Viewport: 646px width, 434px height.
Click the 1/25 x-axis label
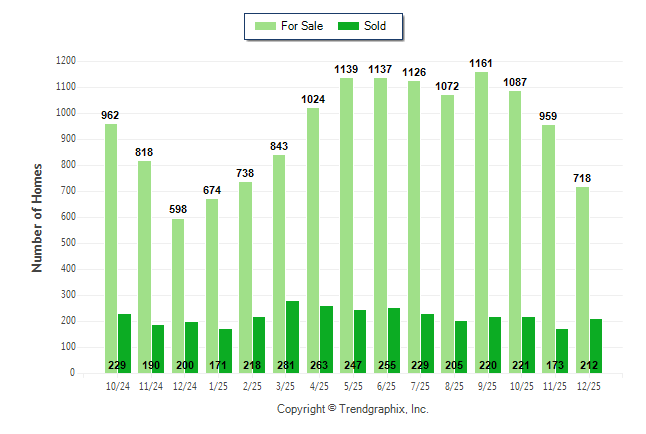219,385
